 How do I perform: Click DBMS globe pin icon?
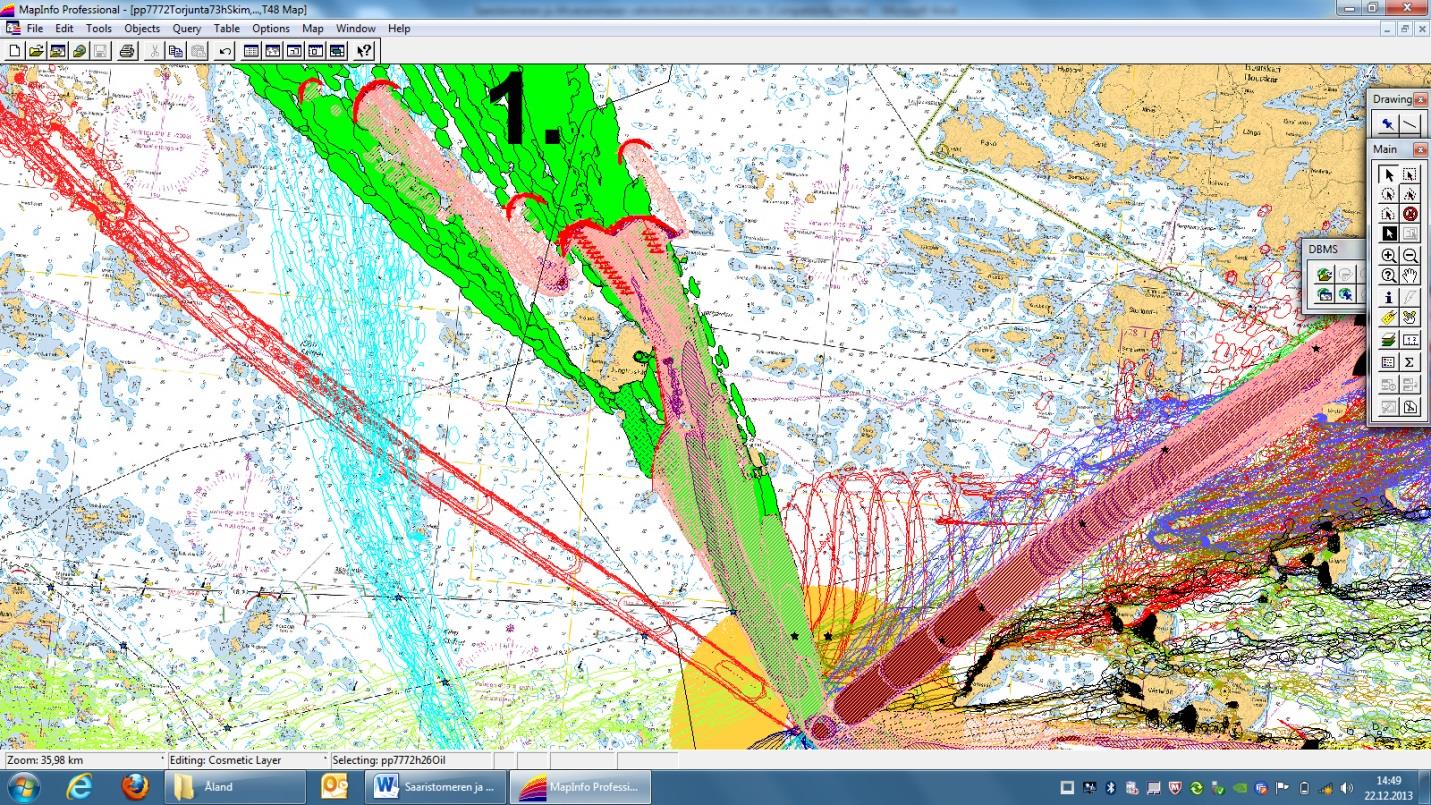coord(1346,294)
